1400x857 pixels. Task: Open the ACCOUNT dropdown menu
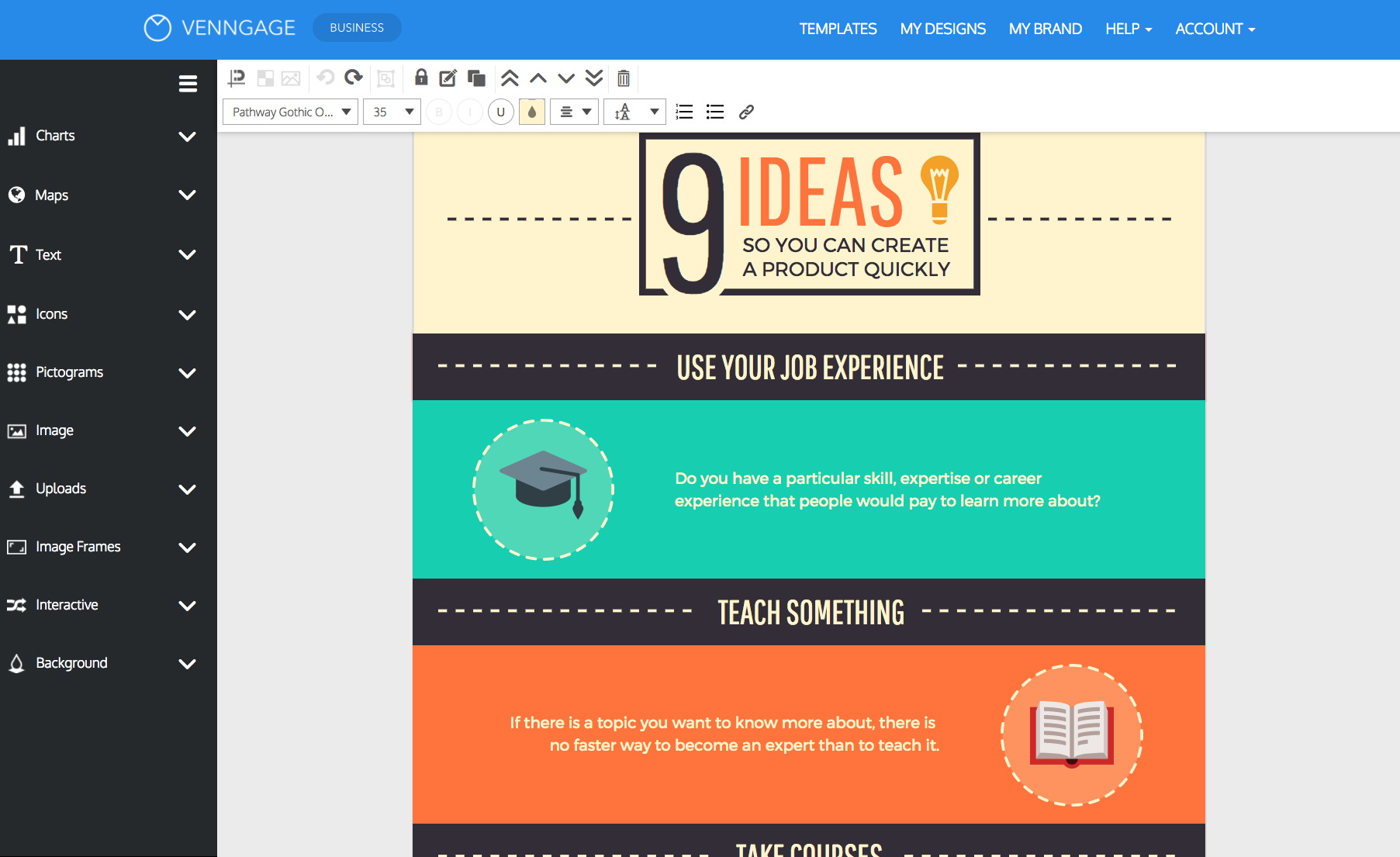[1215, 29]
